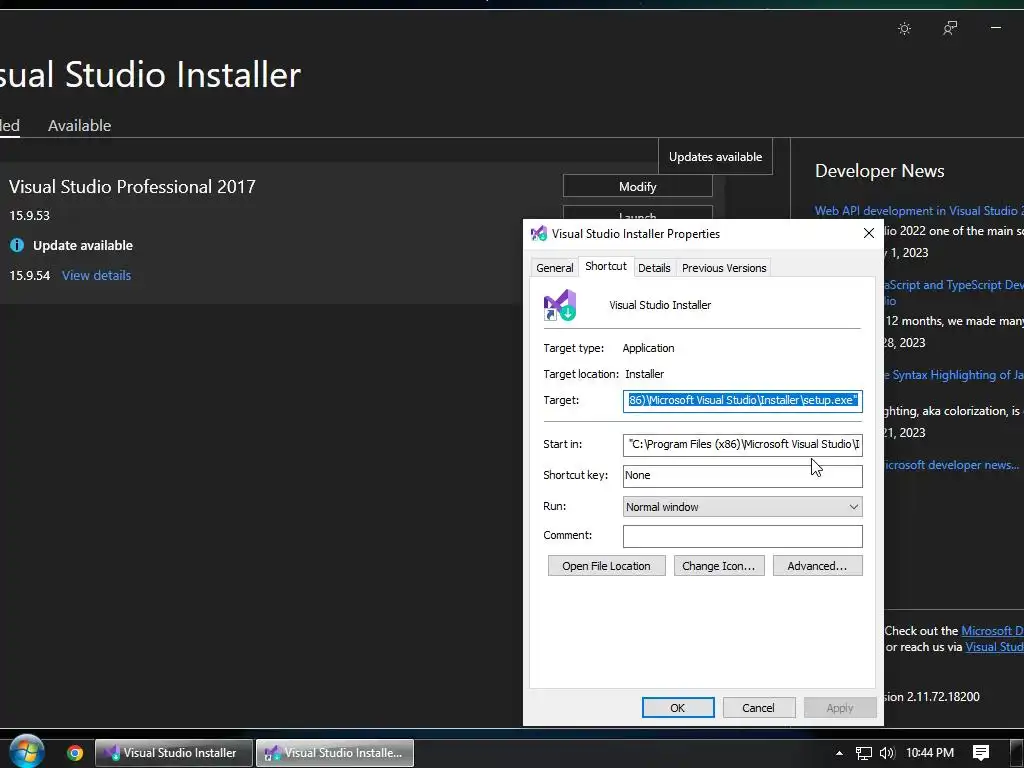The width and height of the screenshot is (1024, 768).
Task: Switch to second Visual Studio Installe... taskbar button
Action: coord(335,753)
